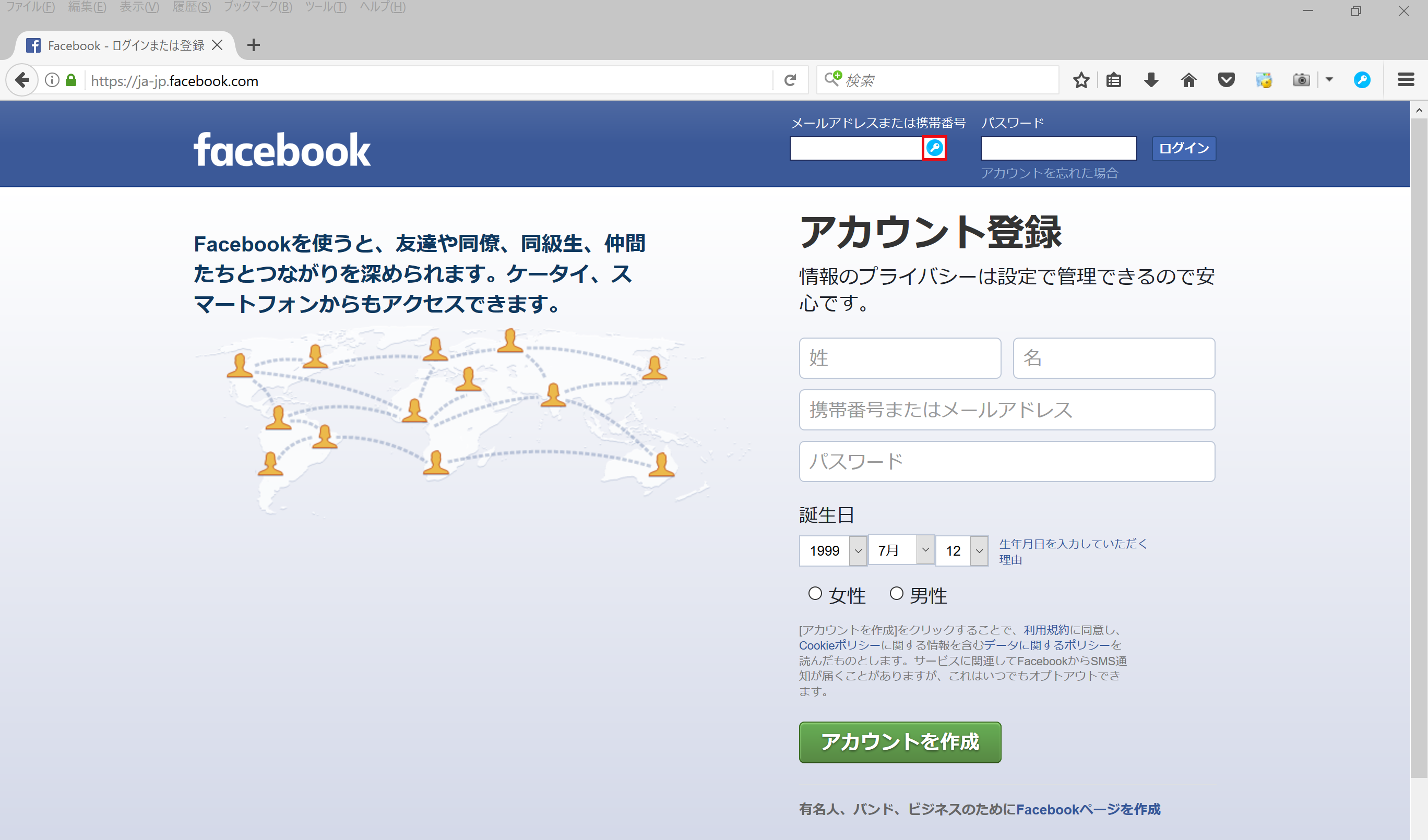
Task: Restore down the browser window
Action: coord(1355,11)
